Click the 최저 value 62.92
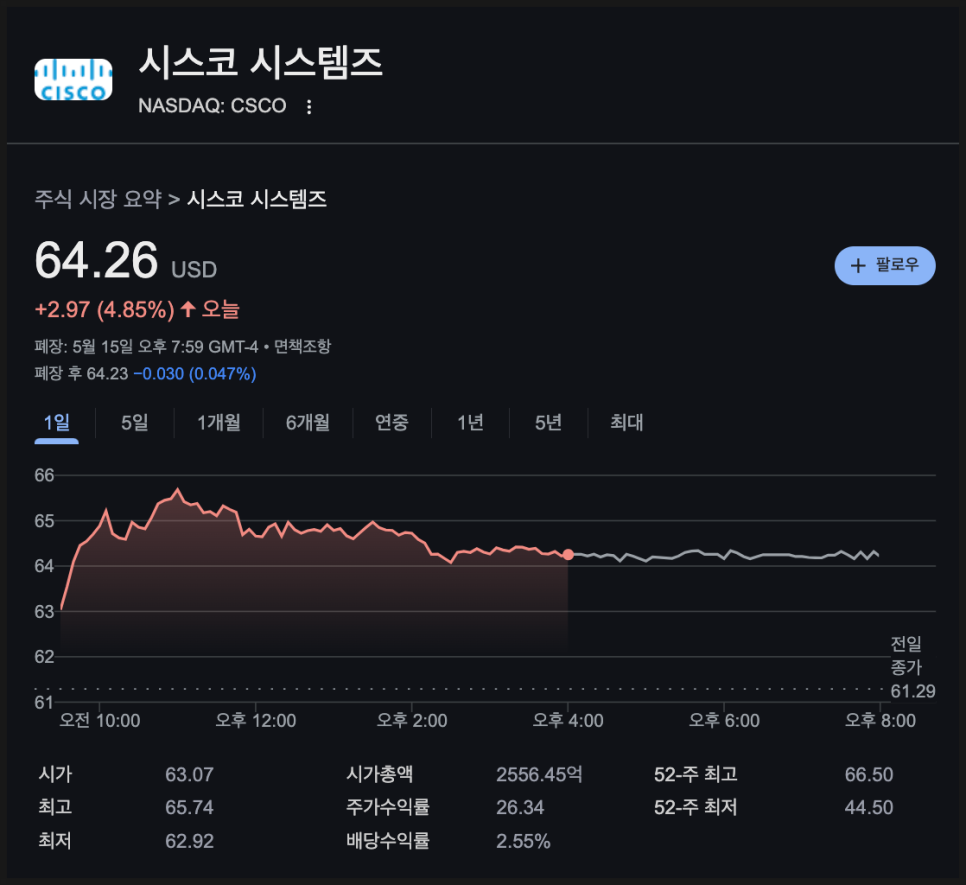 point(189,841)
